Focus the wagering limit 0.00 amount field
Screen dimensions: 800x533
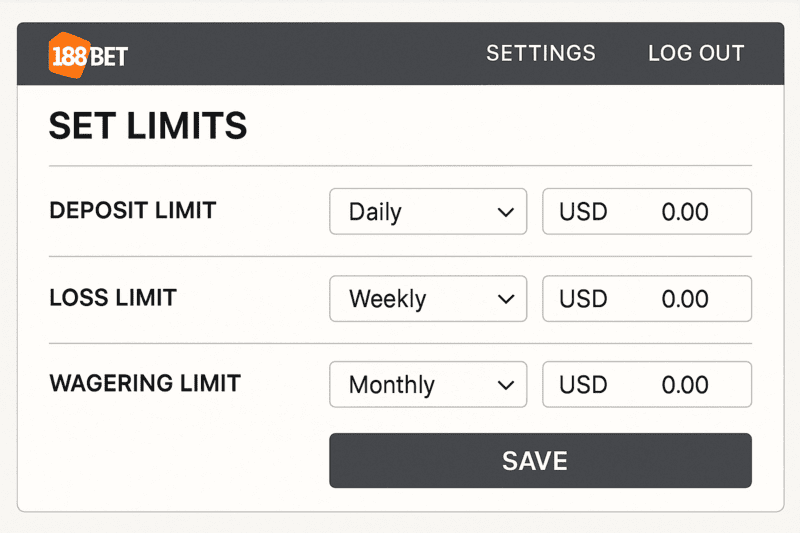click(x=647, y=384)
